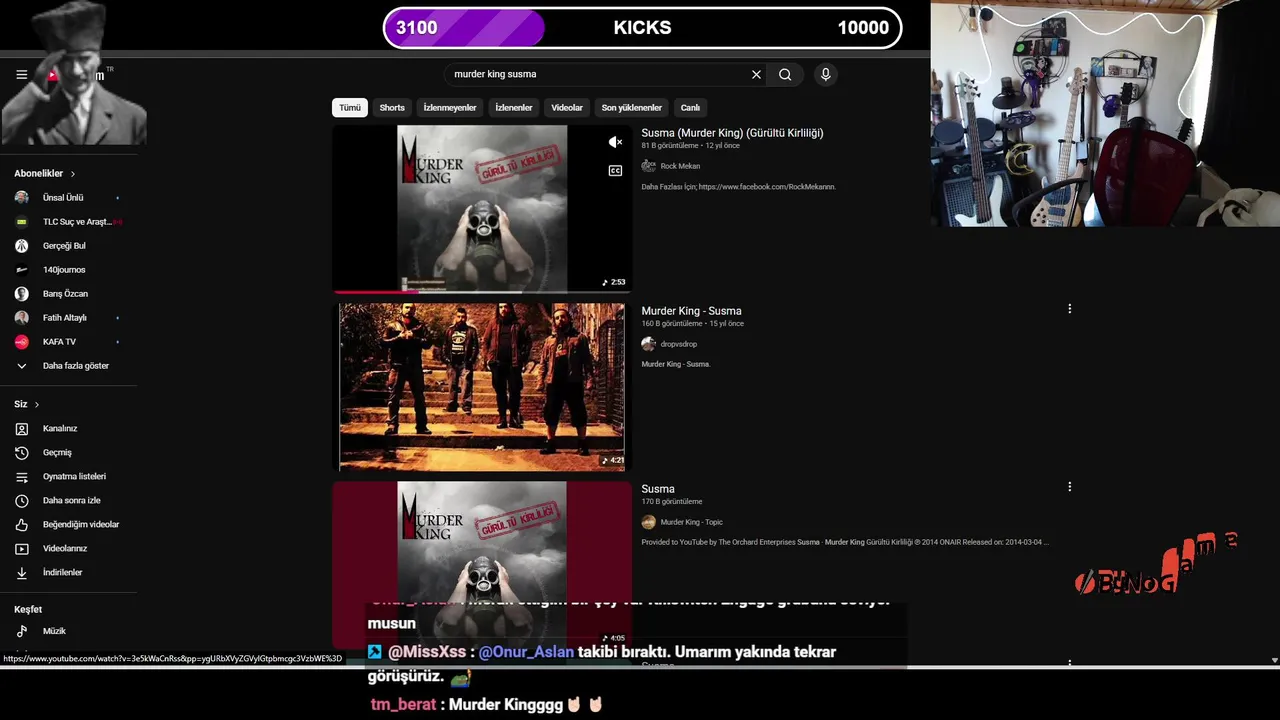Open Ünsal Ünlü subscription channel
Image resolution: width=1280 pixels, height=720 pixels.
(x=68, y=198)
